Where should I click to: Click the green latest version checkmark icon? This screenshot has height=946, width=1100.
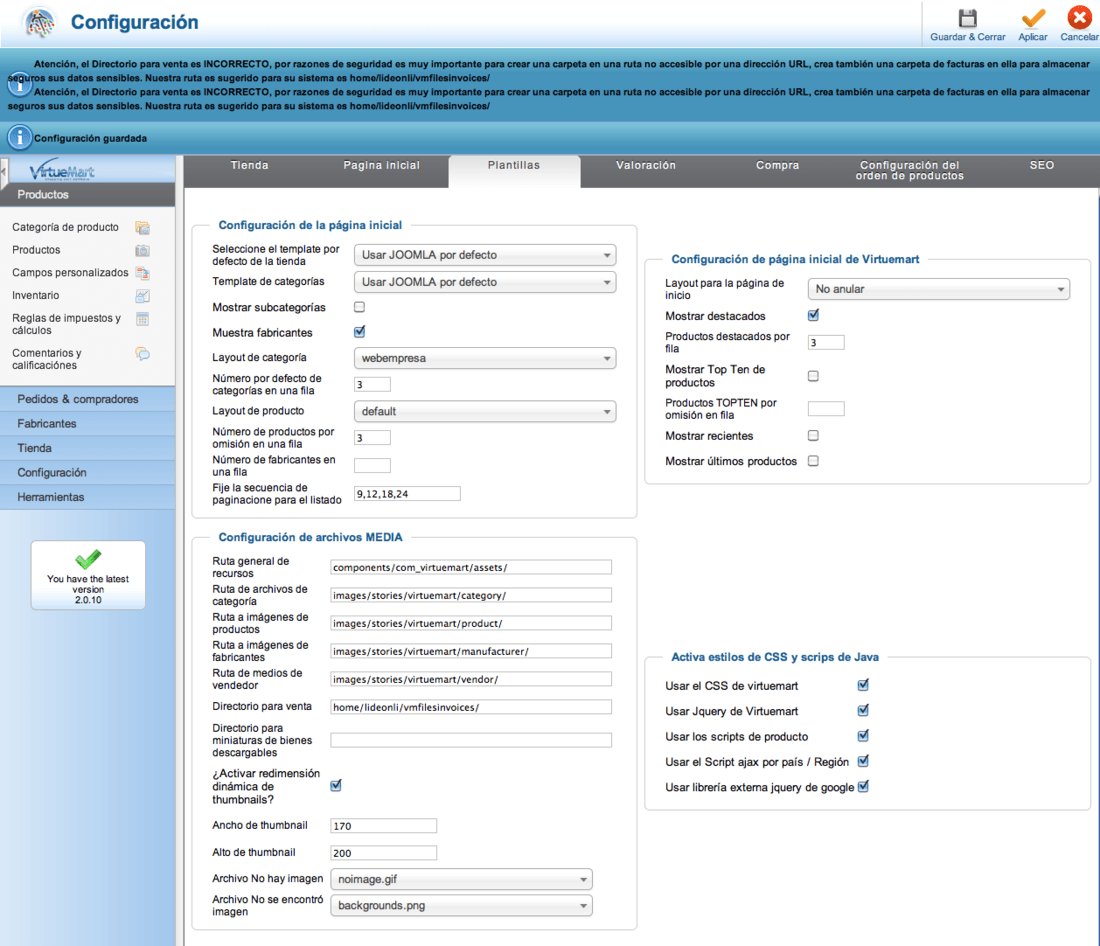(88, 559)
